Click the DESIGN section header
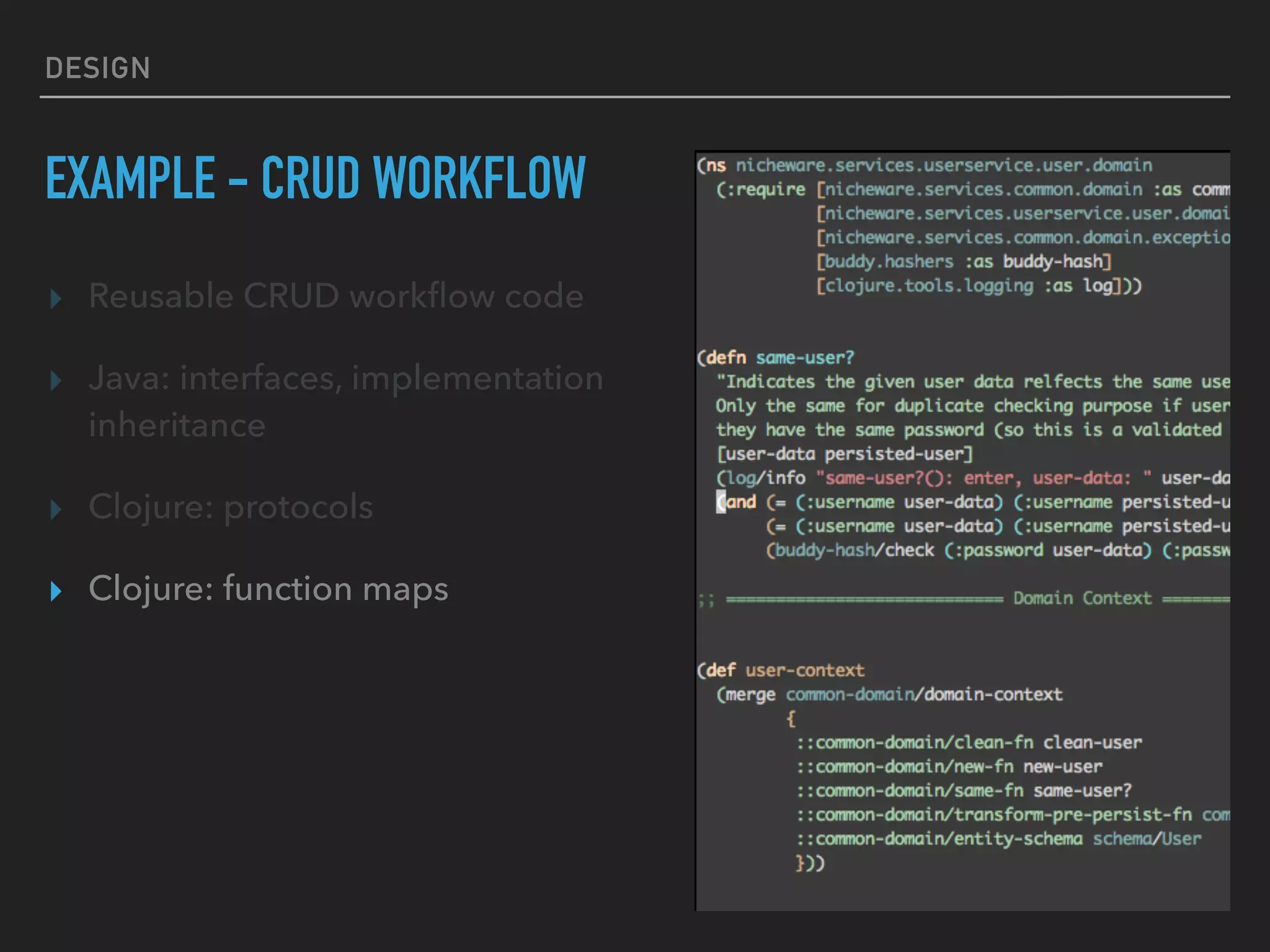Viewport: 1270px width, 952px height. pos(98,68)
